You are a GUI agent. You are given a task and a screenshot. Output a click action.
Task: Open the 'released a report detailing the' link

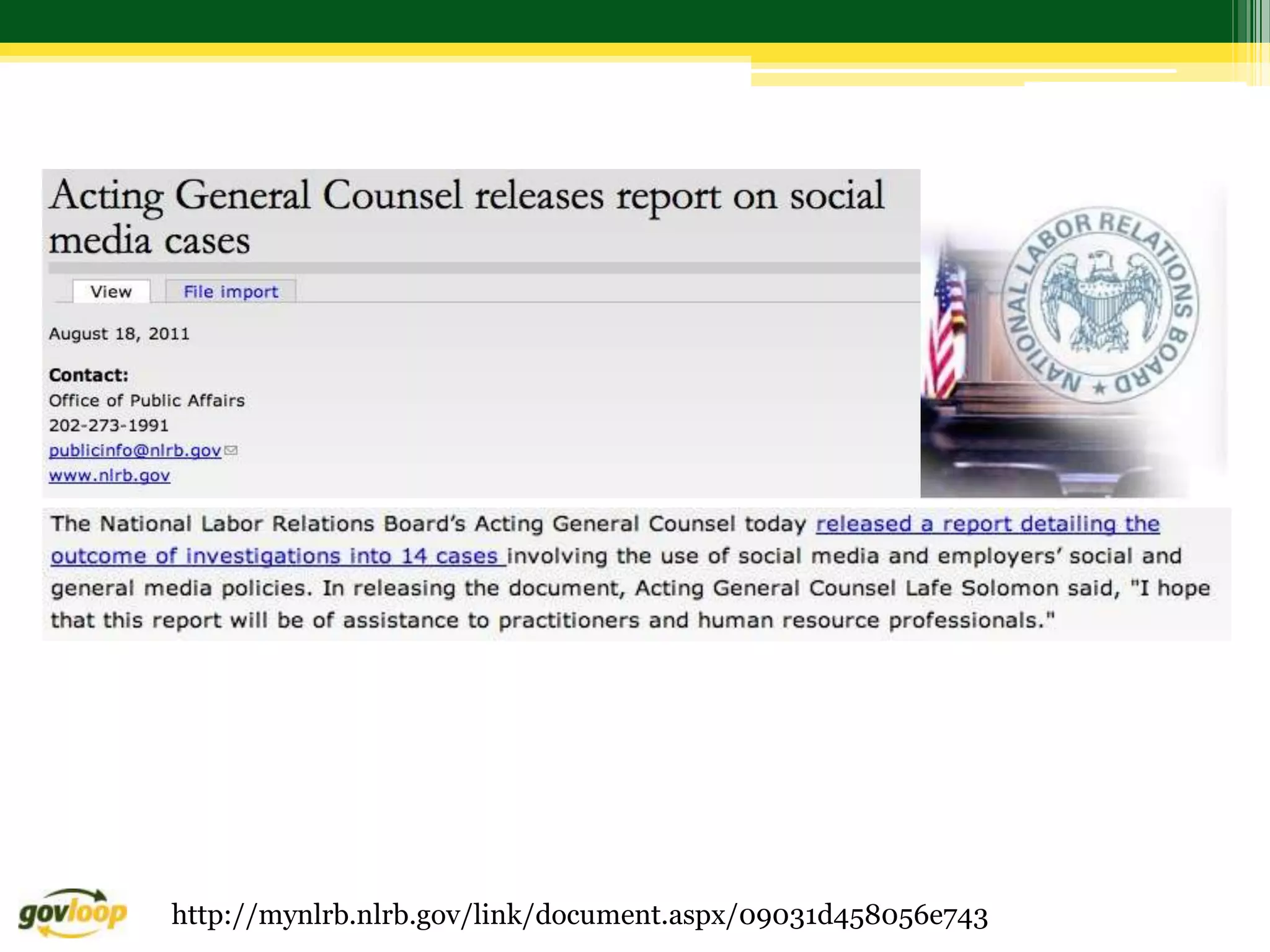click(x=987, y=524)
